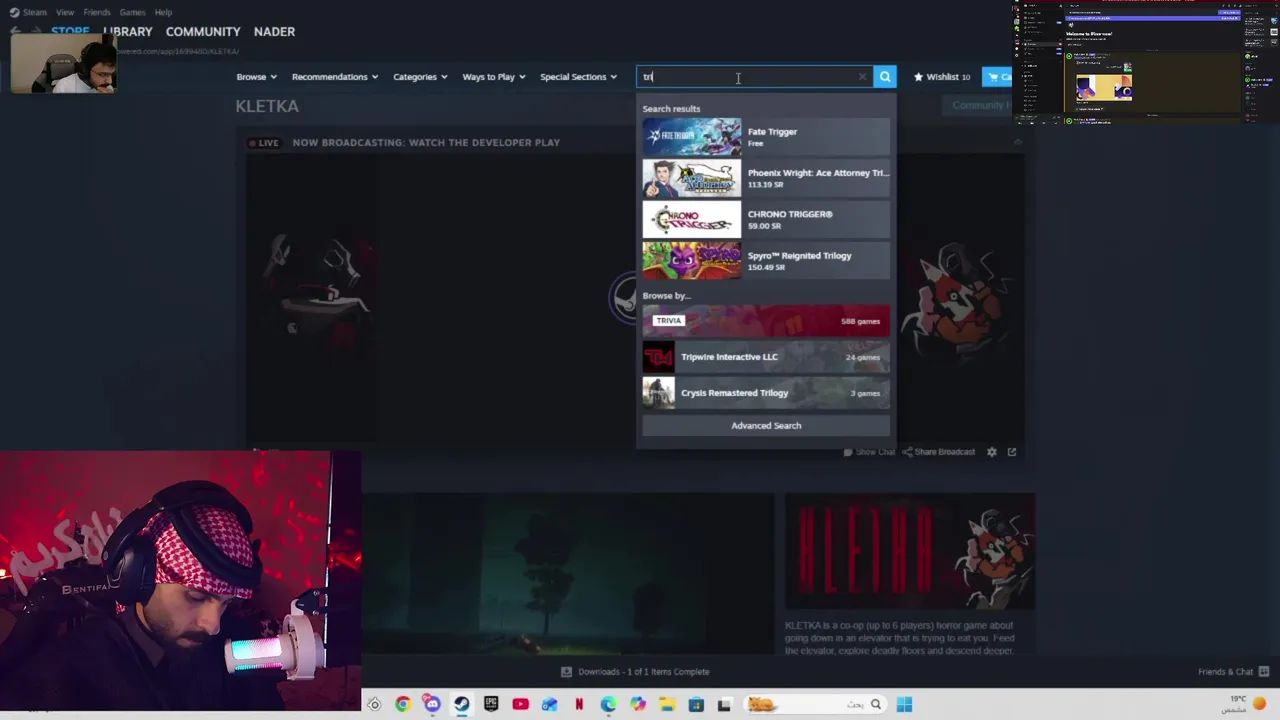Open the broadcast settings gear

click(x=992, y=452)
